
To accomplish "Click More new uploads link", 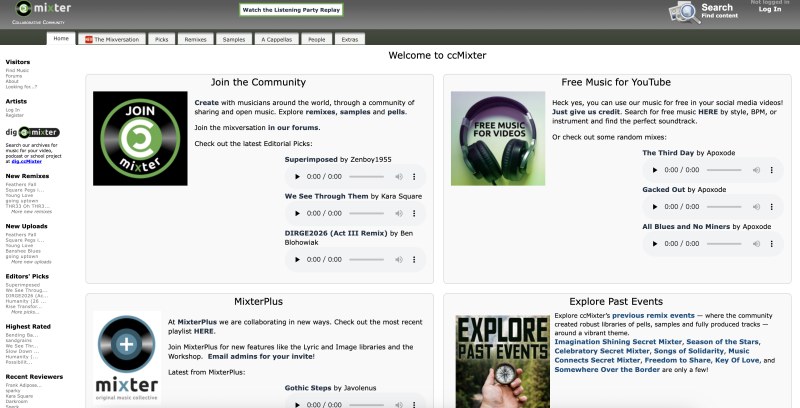I will (32, 262).
